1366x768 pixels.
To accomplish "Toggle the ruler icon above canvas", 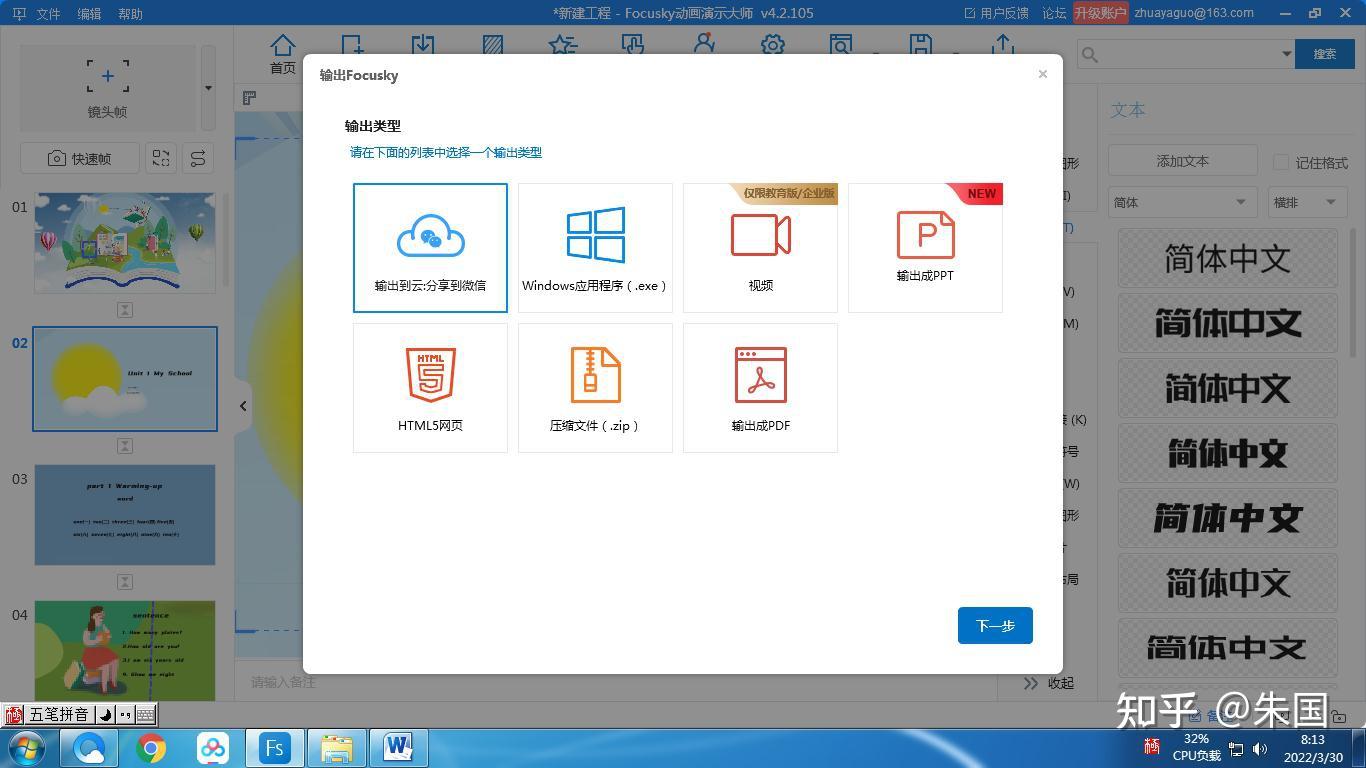I will 249,97.
